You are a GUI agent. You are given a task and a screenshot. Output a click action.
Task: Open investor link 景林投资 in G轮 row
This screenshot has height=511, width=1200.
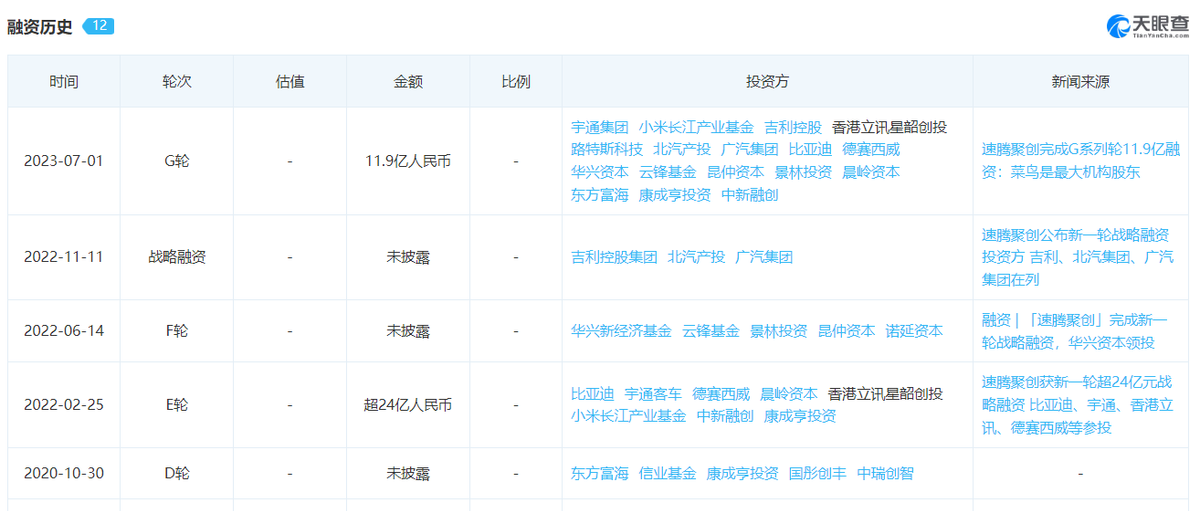(803, 172)
